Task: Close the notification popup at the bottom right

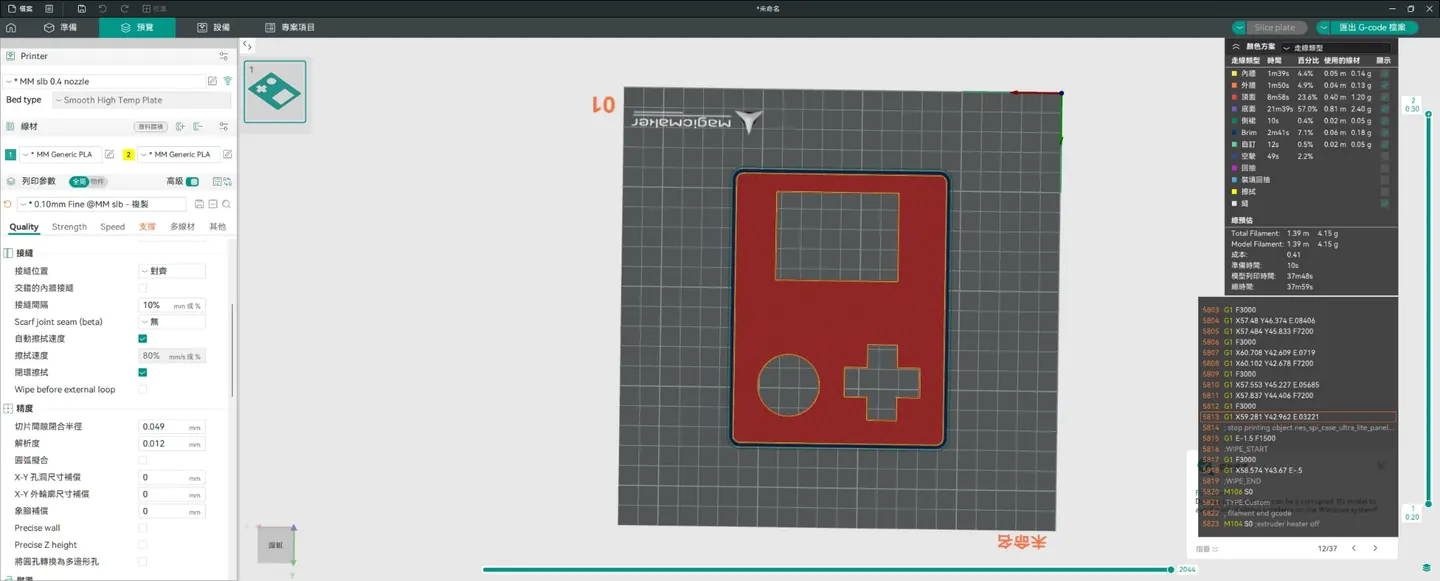Action: coord(1381,466)
